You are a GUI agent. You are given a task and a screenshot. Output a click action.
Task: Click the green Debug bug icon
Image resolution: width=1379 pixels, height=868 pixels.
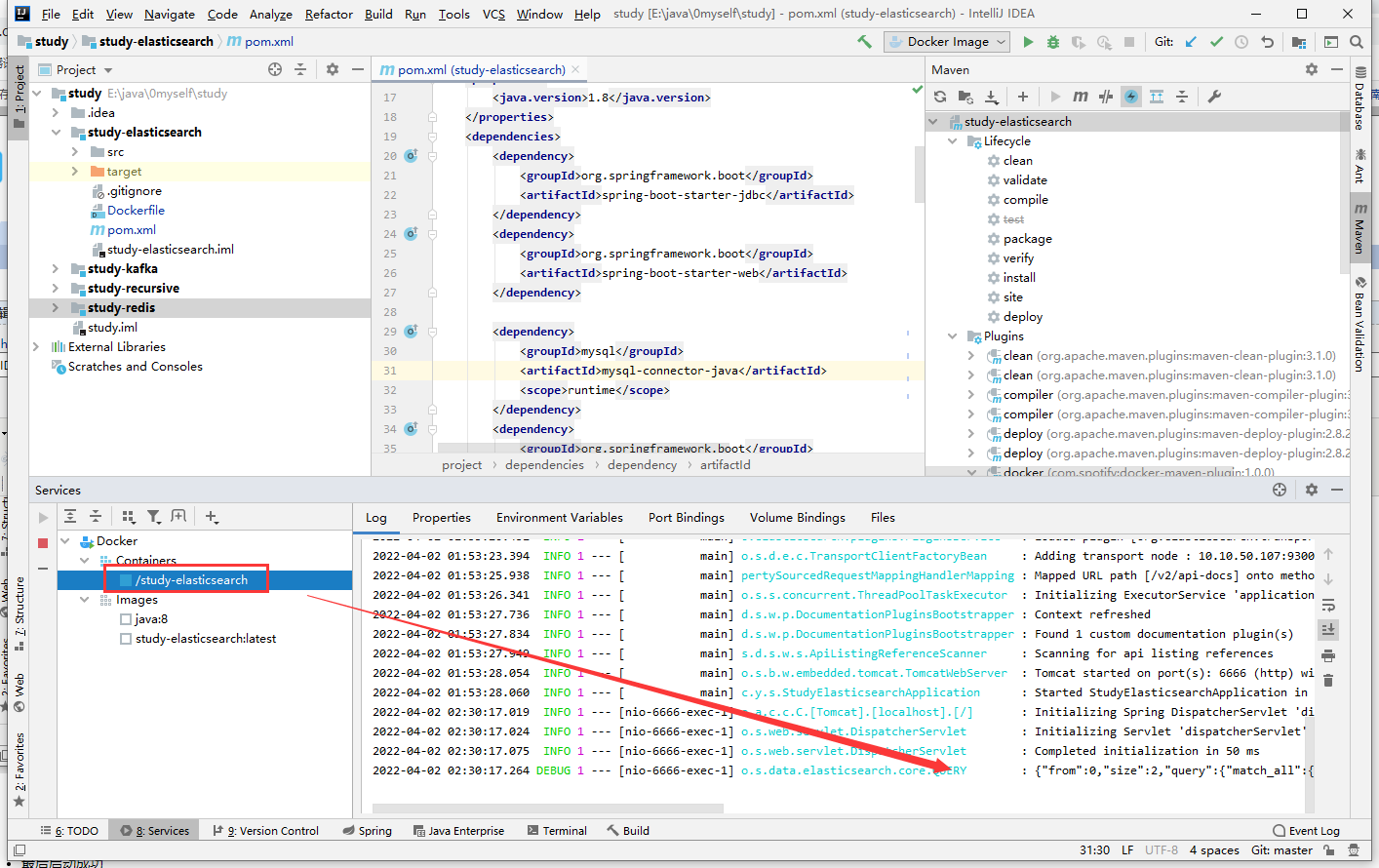1053,42
